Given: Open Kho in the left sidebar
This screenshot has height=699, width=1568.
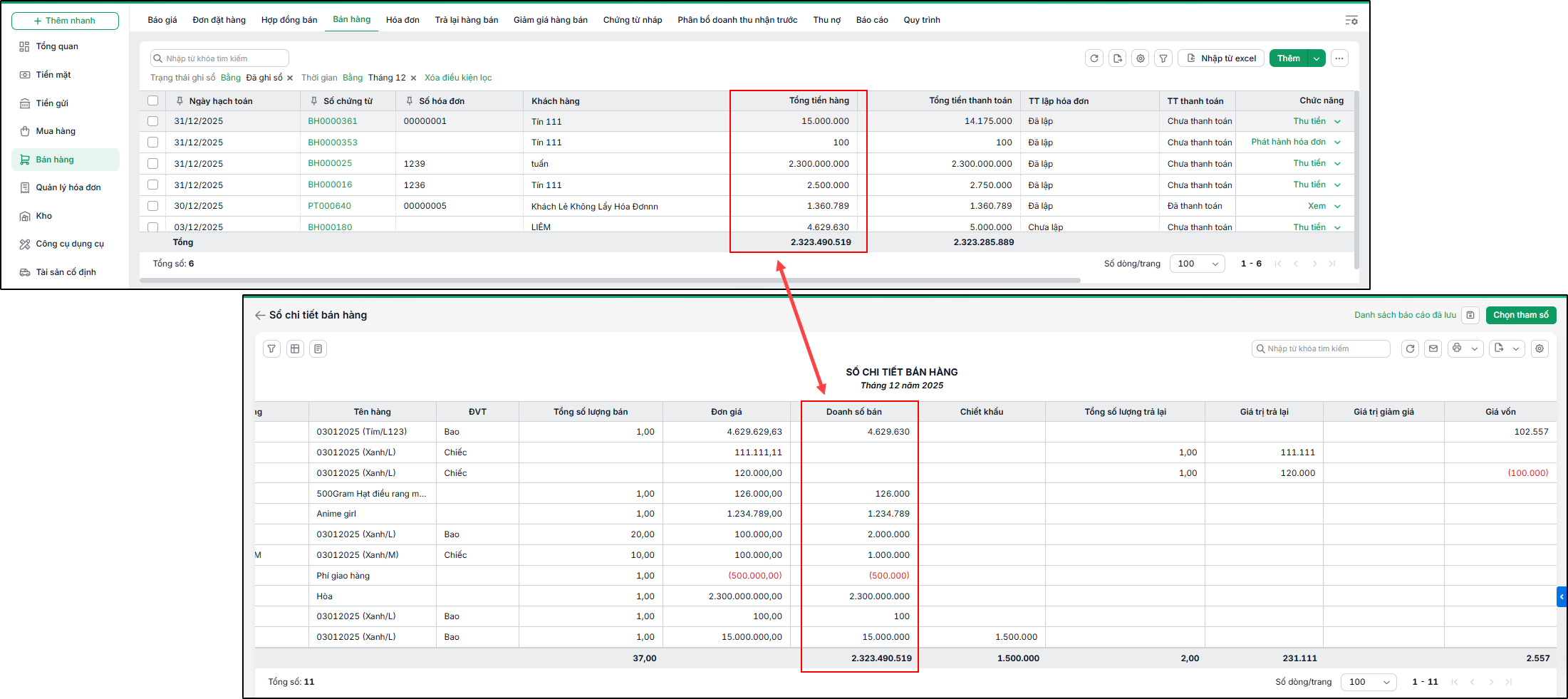Looking at the screenshot, I should tap(44, 216).
